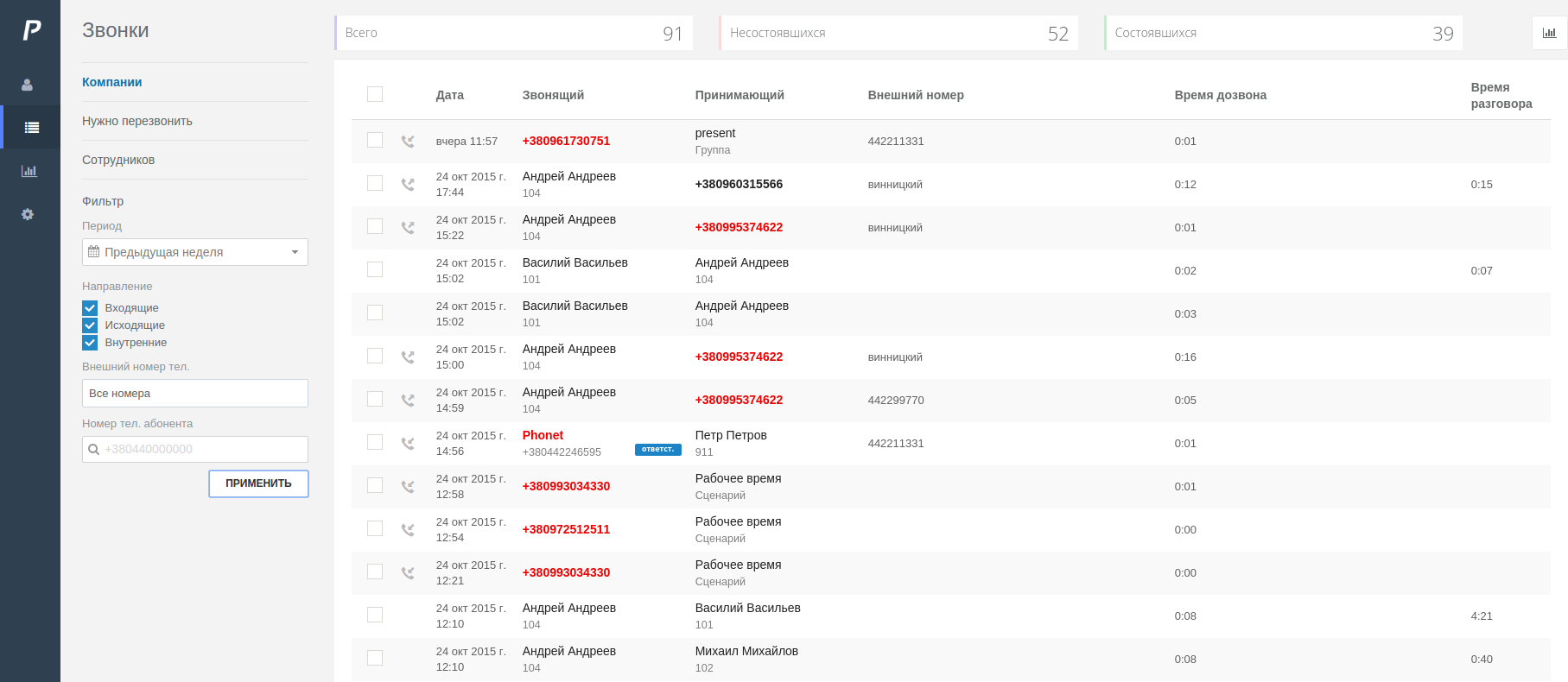Toggle the select-all checkbox in table header
The width and height of the screenshot is (1568, 682).
(375, 94)
